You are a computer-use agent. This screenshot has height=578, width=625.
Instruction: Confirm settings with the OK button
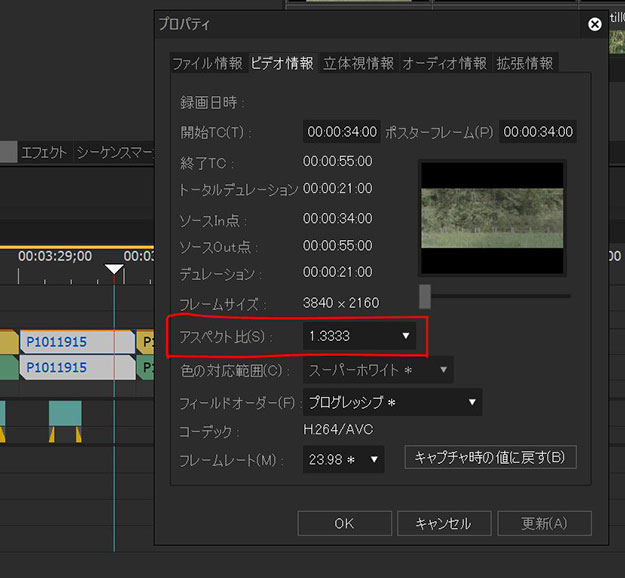point(343,523)
